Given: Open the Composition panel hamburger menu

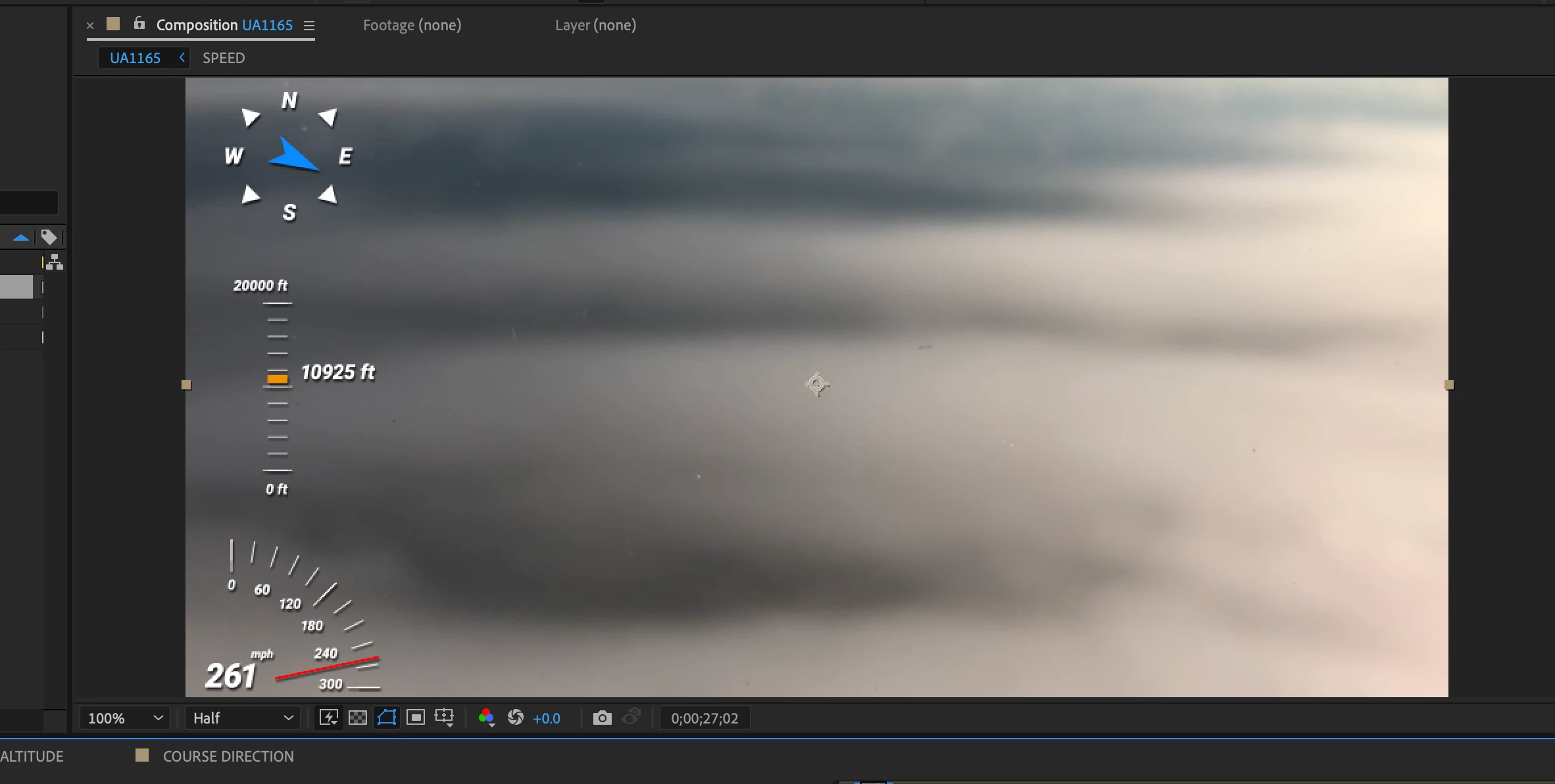Looking at the screenshot, I should click(309, 26).
